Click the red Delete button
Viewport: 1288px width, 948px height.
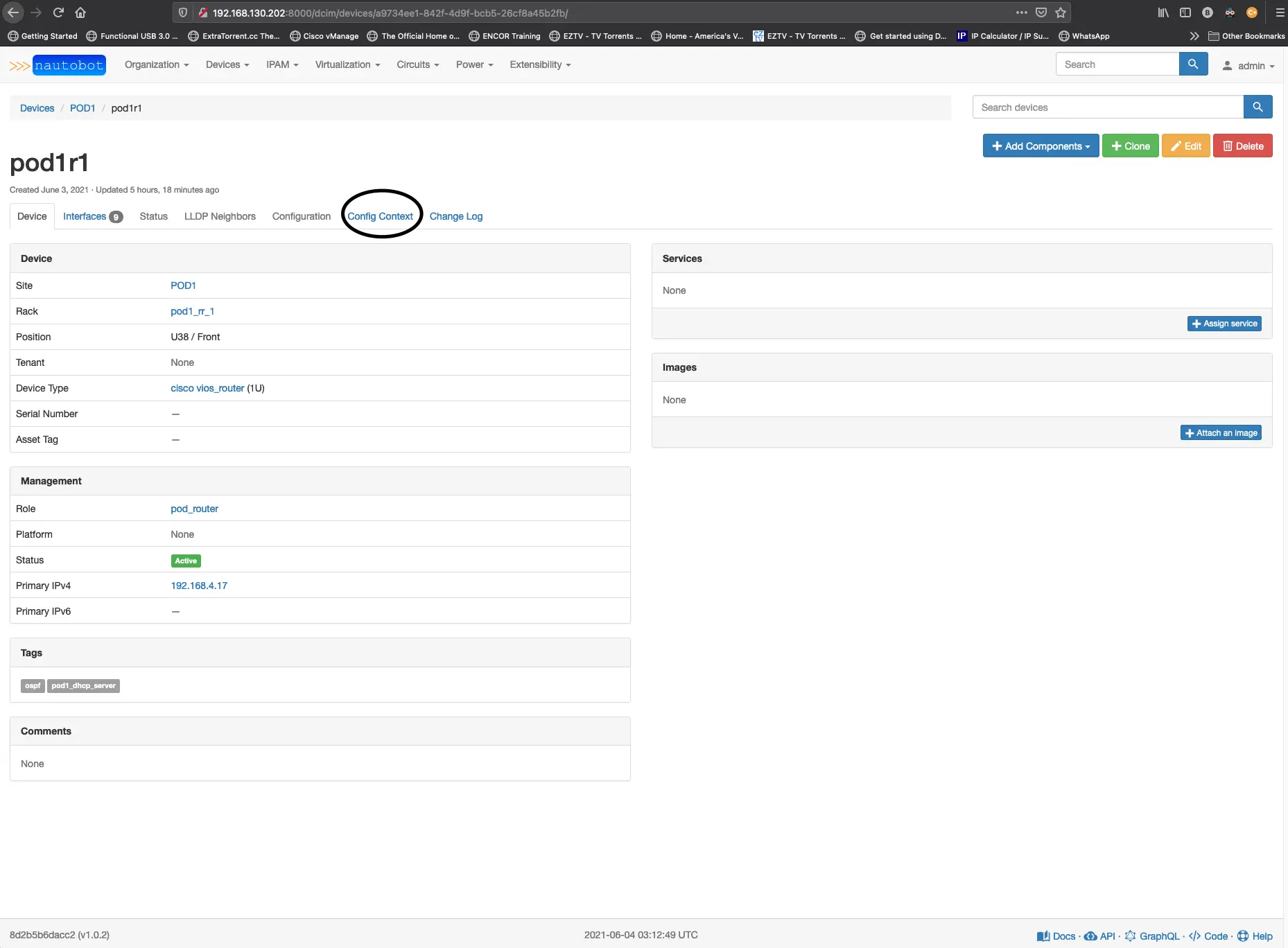pos(1243,146)
